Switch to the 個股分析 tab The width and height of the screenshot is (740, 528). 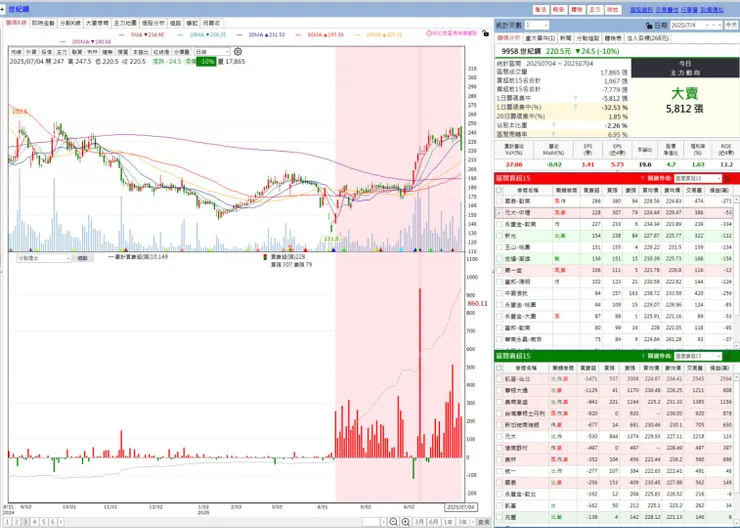(x=153, y=23)
